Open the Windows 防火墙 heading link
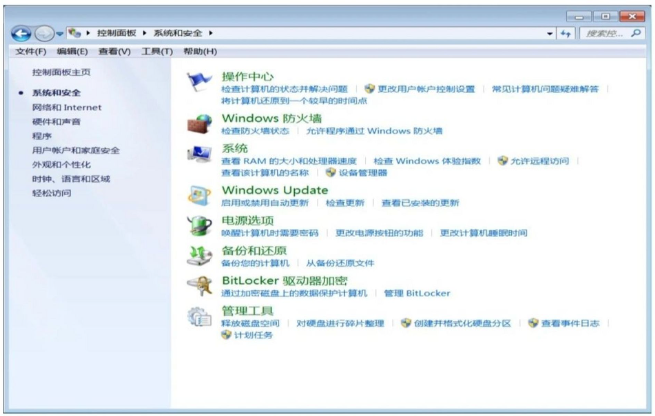The image size is (655, 416). [272, 118]
